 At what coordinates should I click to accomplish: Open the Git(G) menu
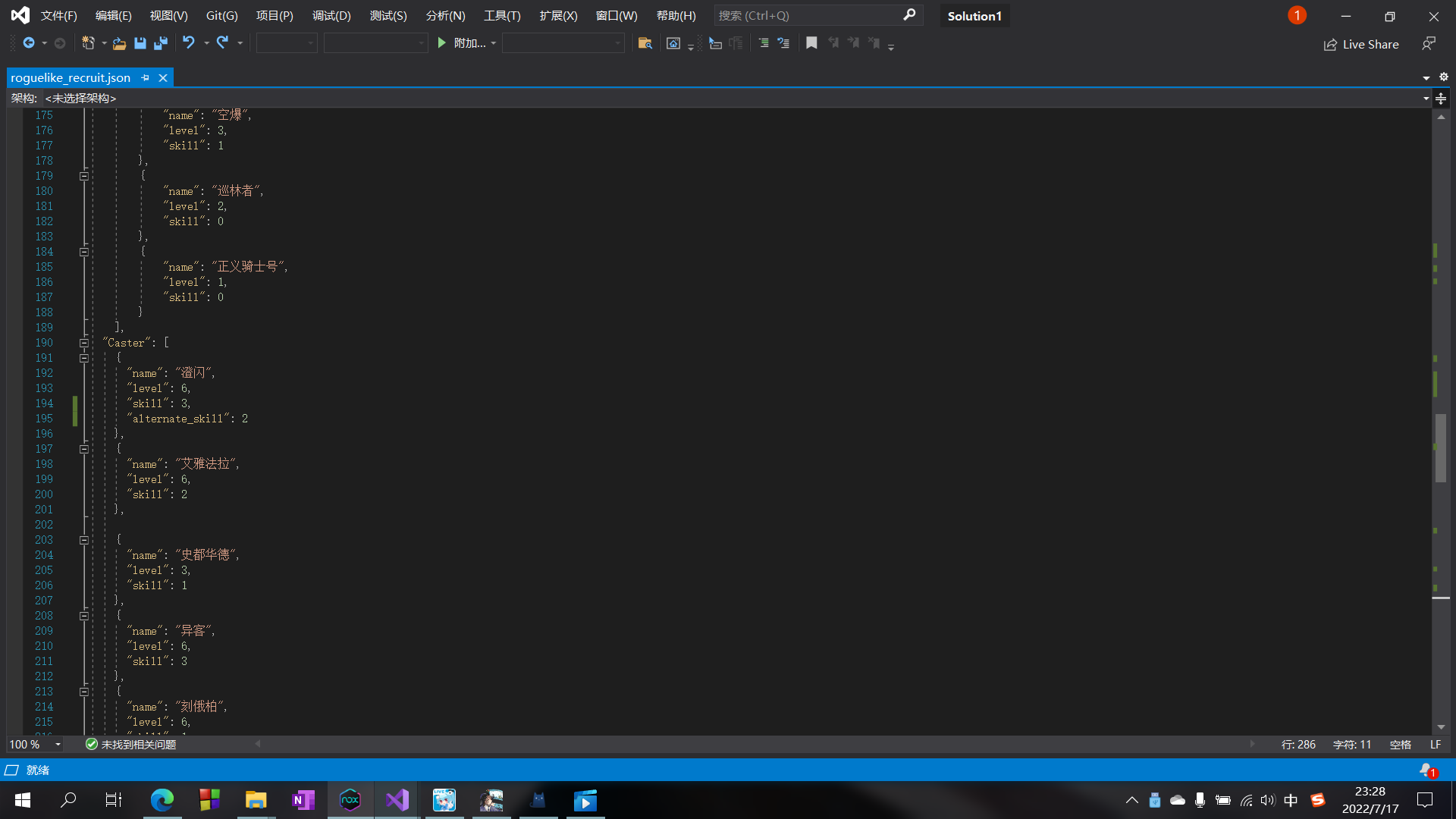[x=221, y=16]
